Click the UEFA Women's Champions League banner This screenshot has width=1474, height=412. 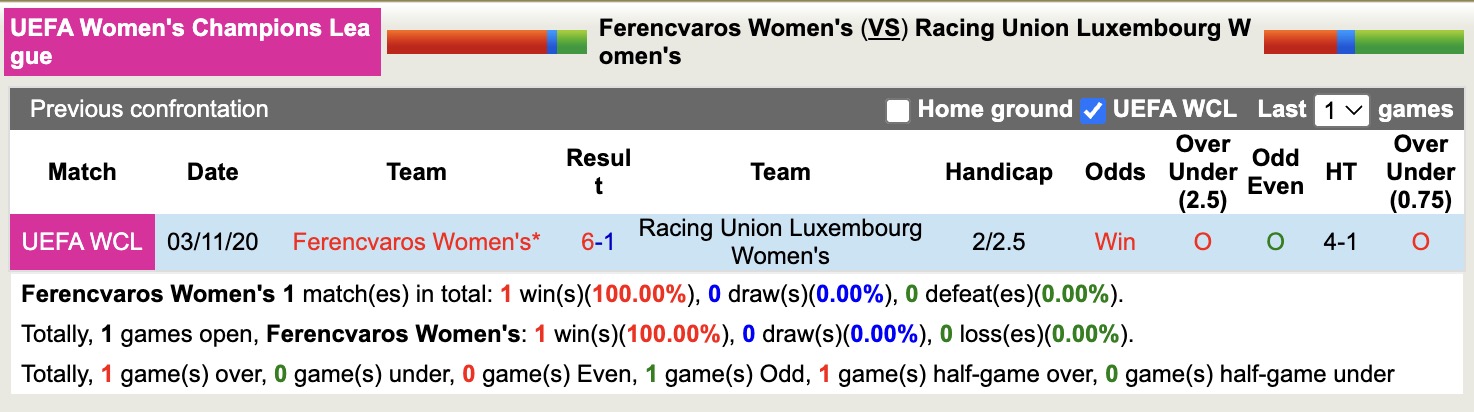coord(194,42)
